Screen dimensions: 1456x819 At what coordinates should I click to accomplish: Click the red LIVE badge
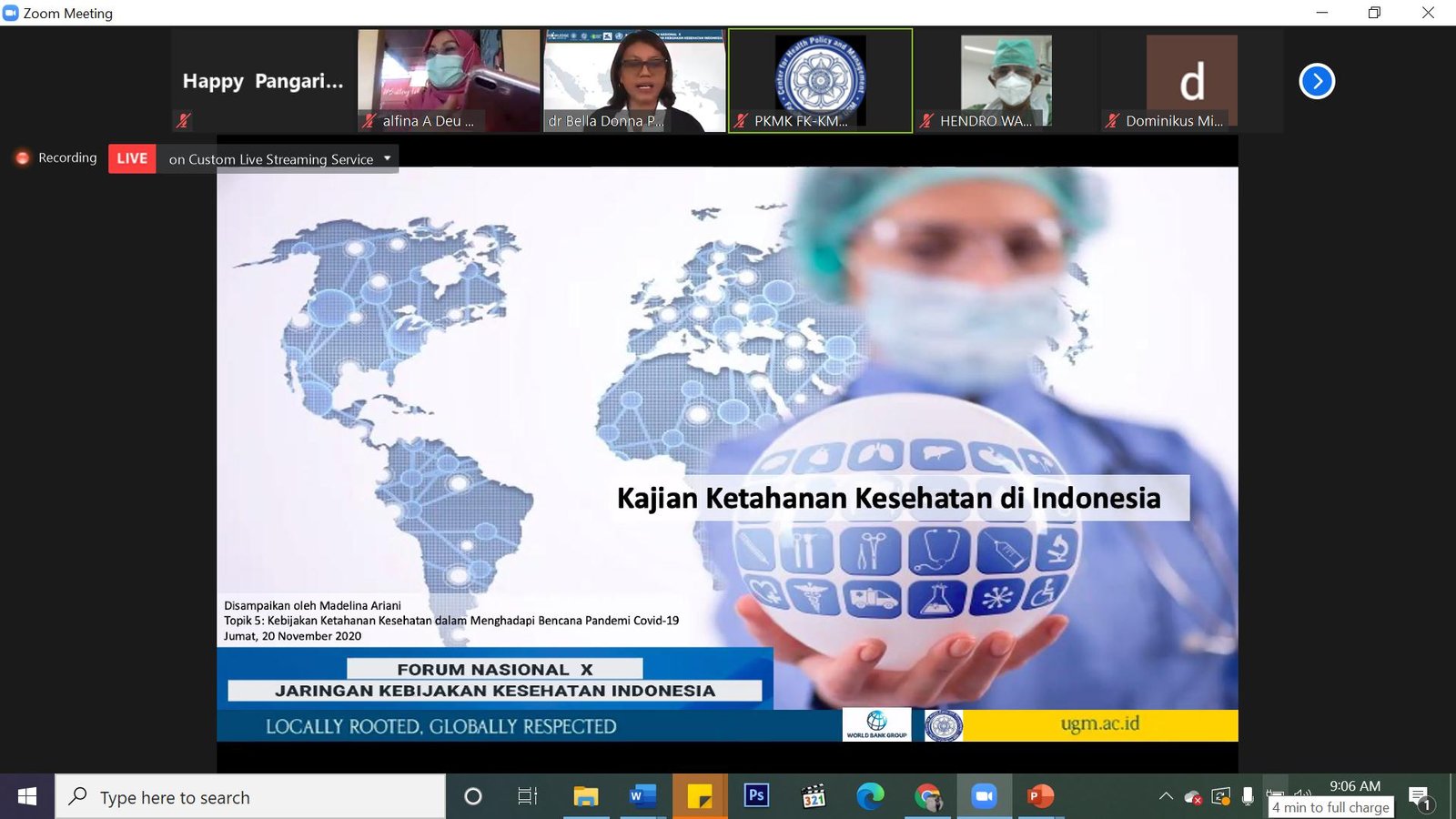(132, 158)
